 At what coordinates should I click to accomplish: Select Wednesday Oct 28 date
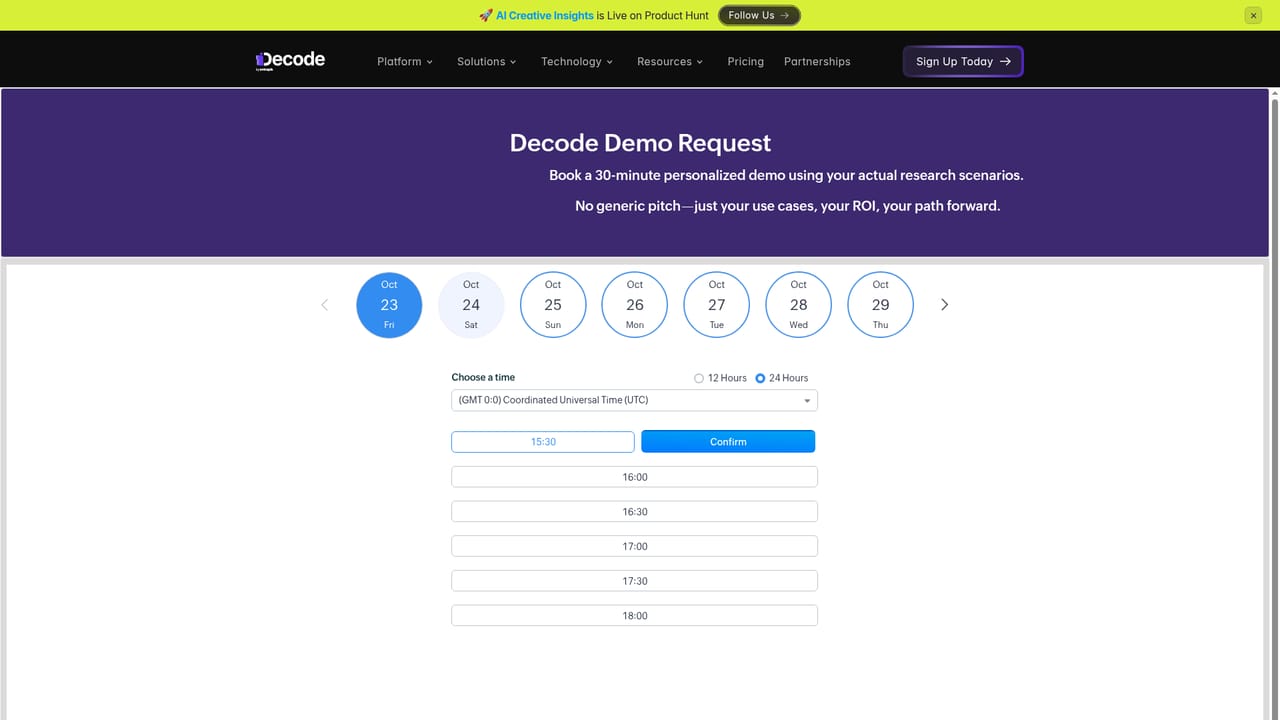(798, 305)
